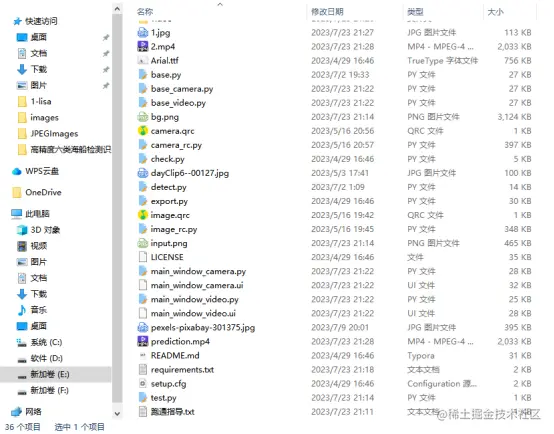Image resolution: width=554 pixels, height=434 pixels.
Task: Click the 选中 1 个项目 status text
Action: click(79, 427)
